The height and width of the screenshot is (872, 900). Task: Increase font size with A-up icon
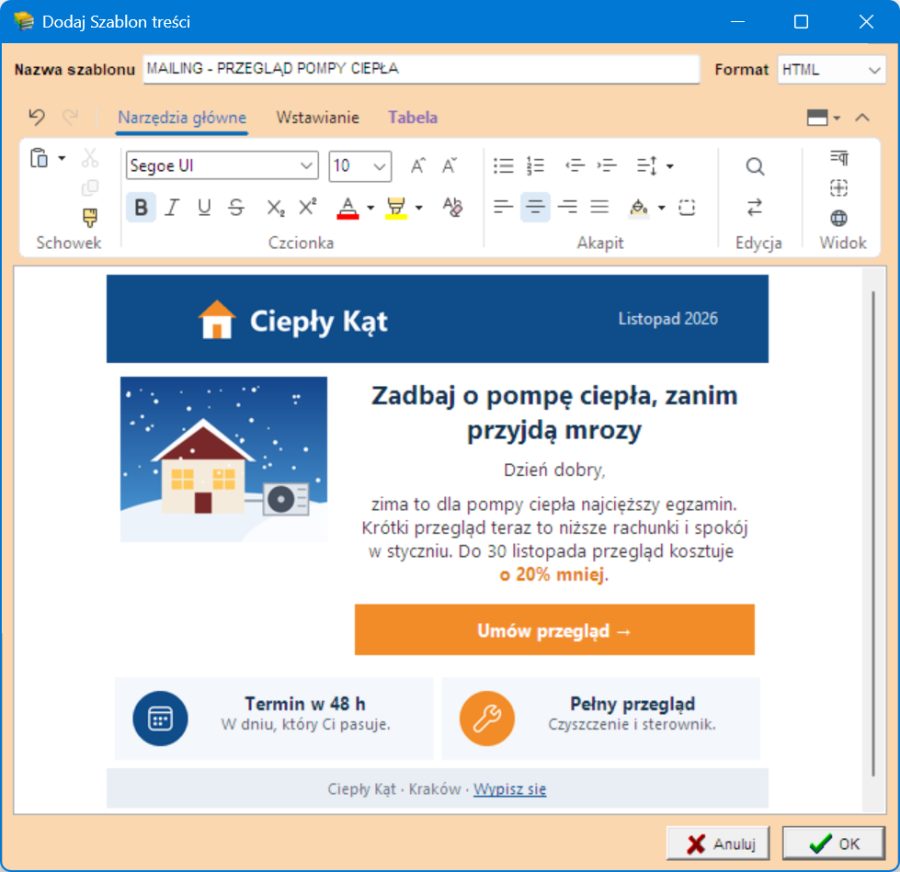point(418,166)
